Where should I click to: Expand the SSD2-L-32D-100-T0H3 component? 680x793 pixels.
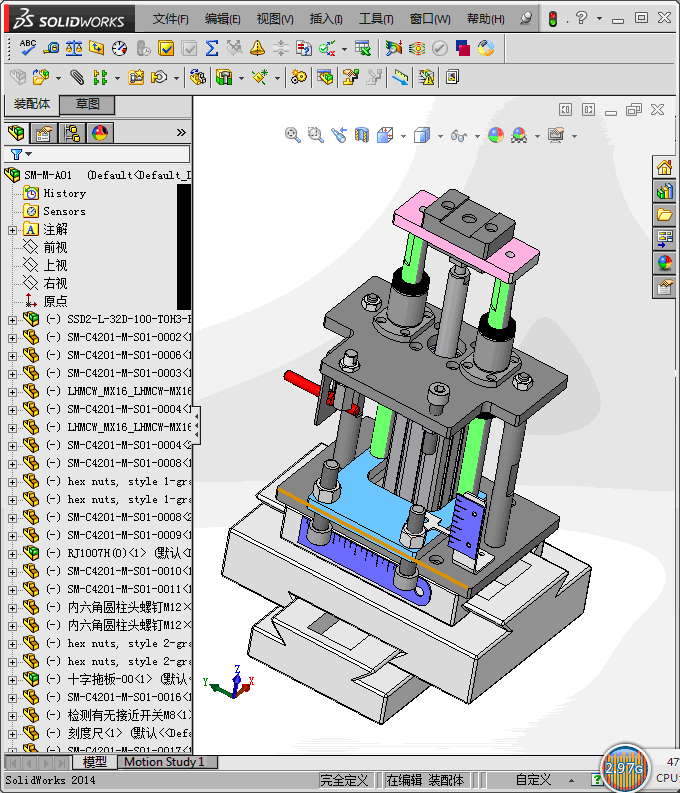(12, 320)
